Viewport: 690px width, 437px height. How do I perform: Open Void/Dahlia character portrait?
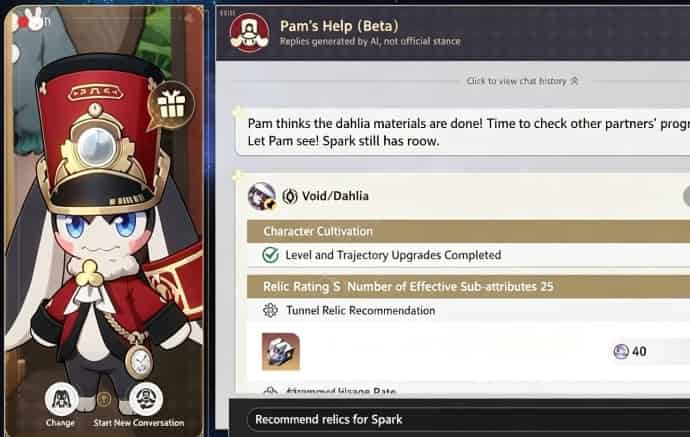261,196
